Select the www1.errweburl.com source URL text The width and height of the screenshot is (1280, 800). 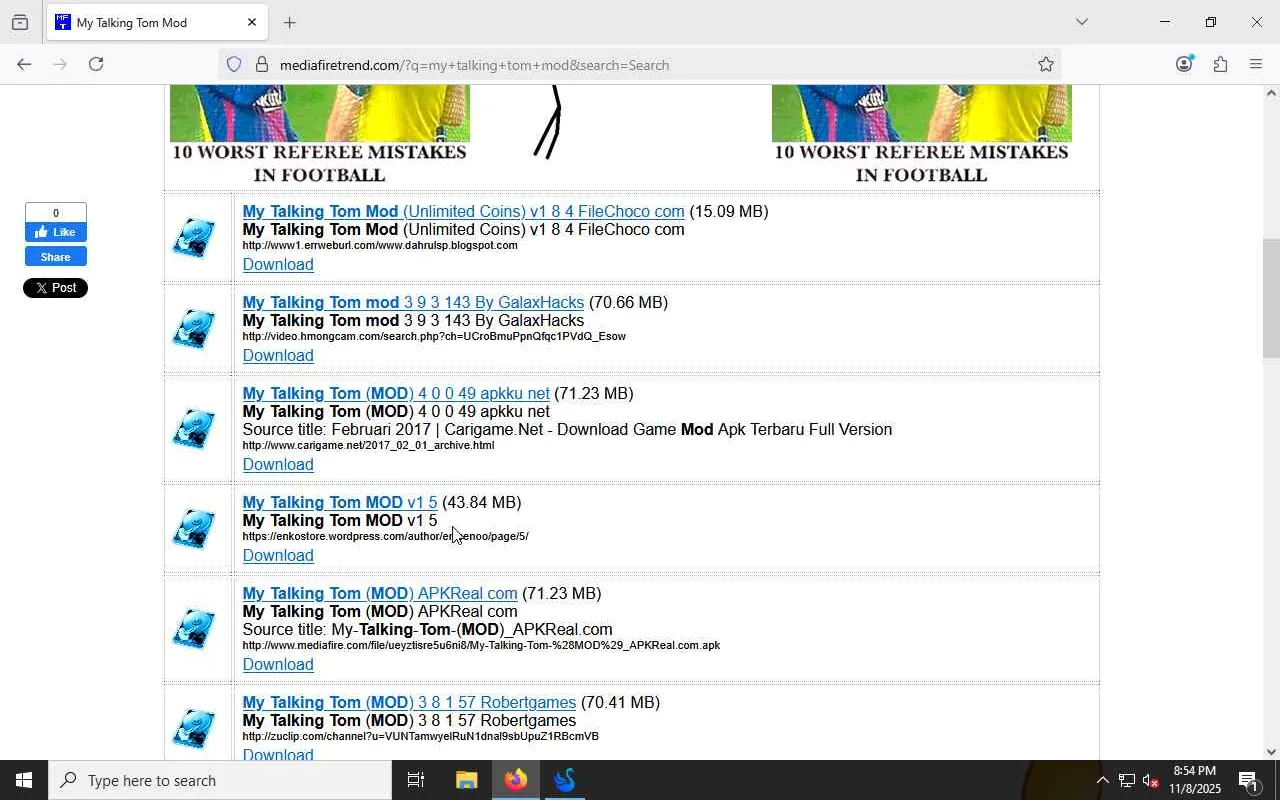[x=380, y=246]
